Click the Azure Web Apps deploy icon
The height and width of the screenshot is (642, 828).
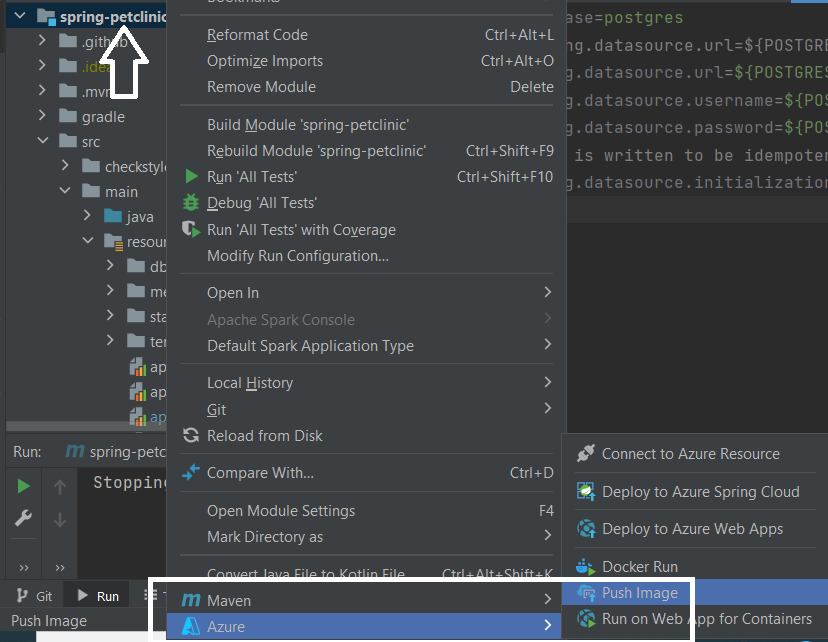coord(586,528)
